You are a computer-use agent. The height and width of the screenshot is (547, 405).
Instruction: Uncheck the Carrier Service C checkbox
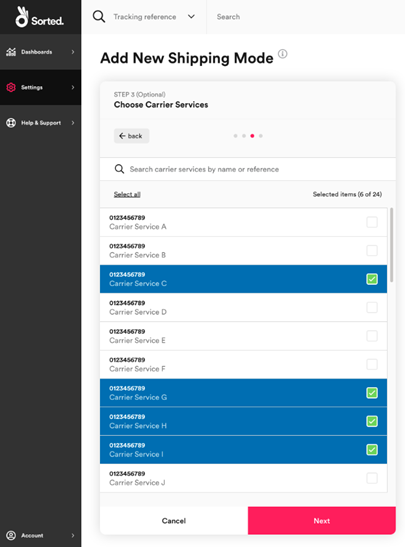click(372, 279)
